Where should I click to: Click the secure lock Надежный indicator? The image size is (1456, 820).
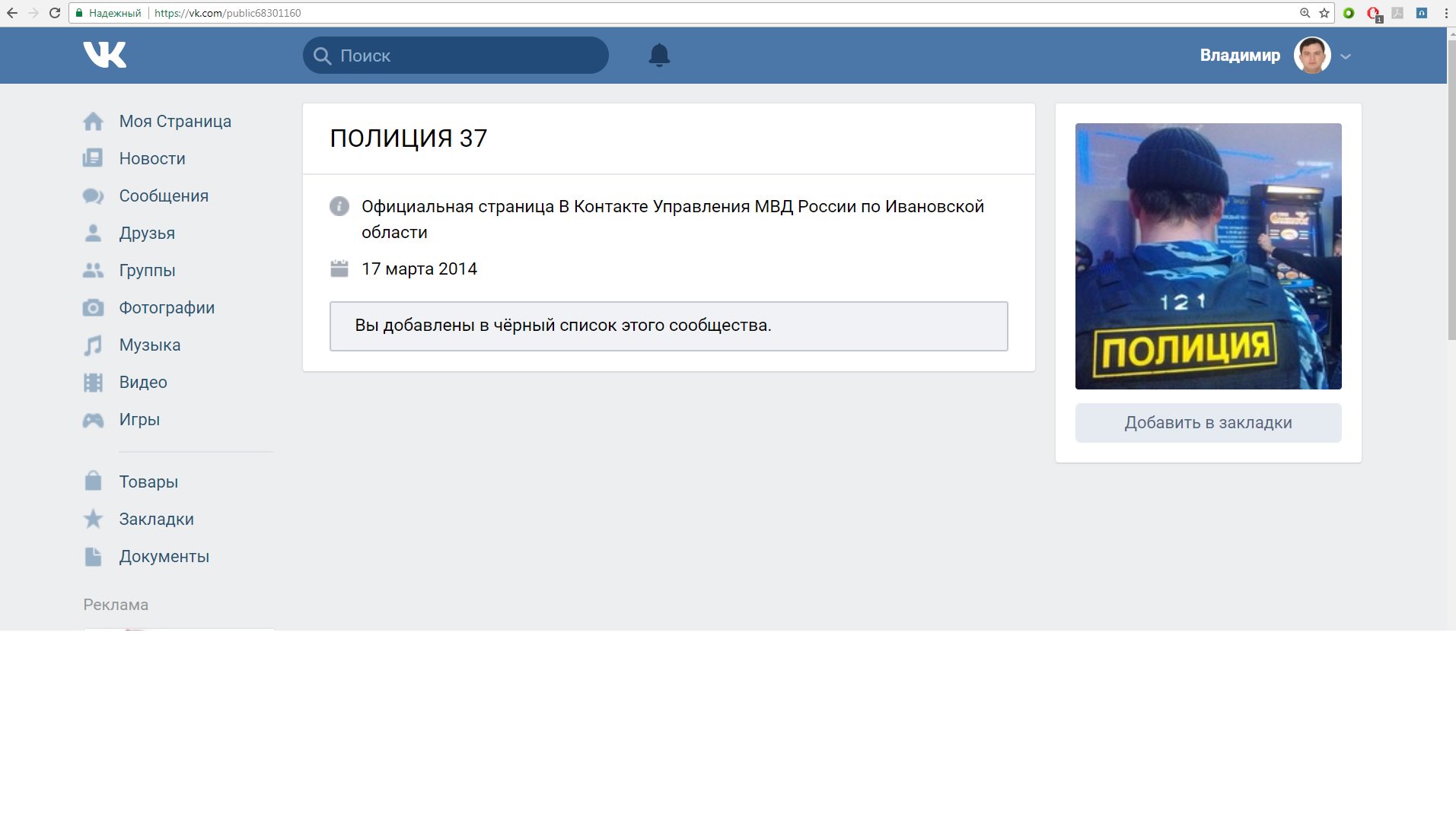(x=108, y=13)
